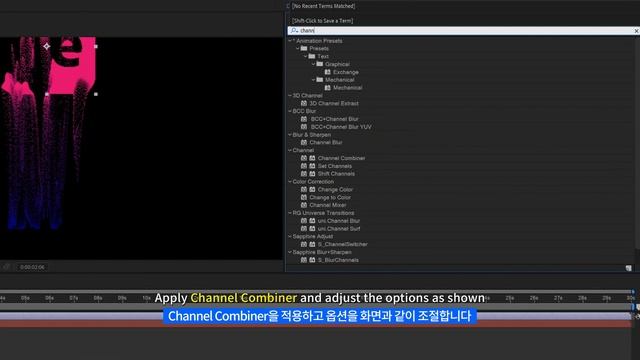The height and width of the screenshot is (360, 640).
Task: Collapse the Channel category
Action: pyautogui.click(x=290, y=150)
